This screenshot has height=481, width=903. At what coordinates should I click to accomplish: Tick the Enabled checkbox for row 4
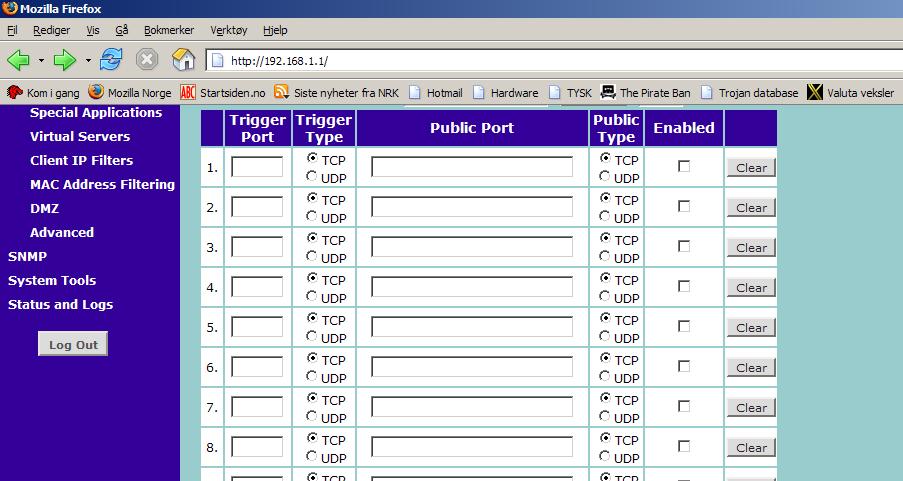point(684,286)
